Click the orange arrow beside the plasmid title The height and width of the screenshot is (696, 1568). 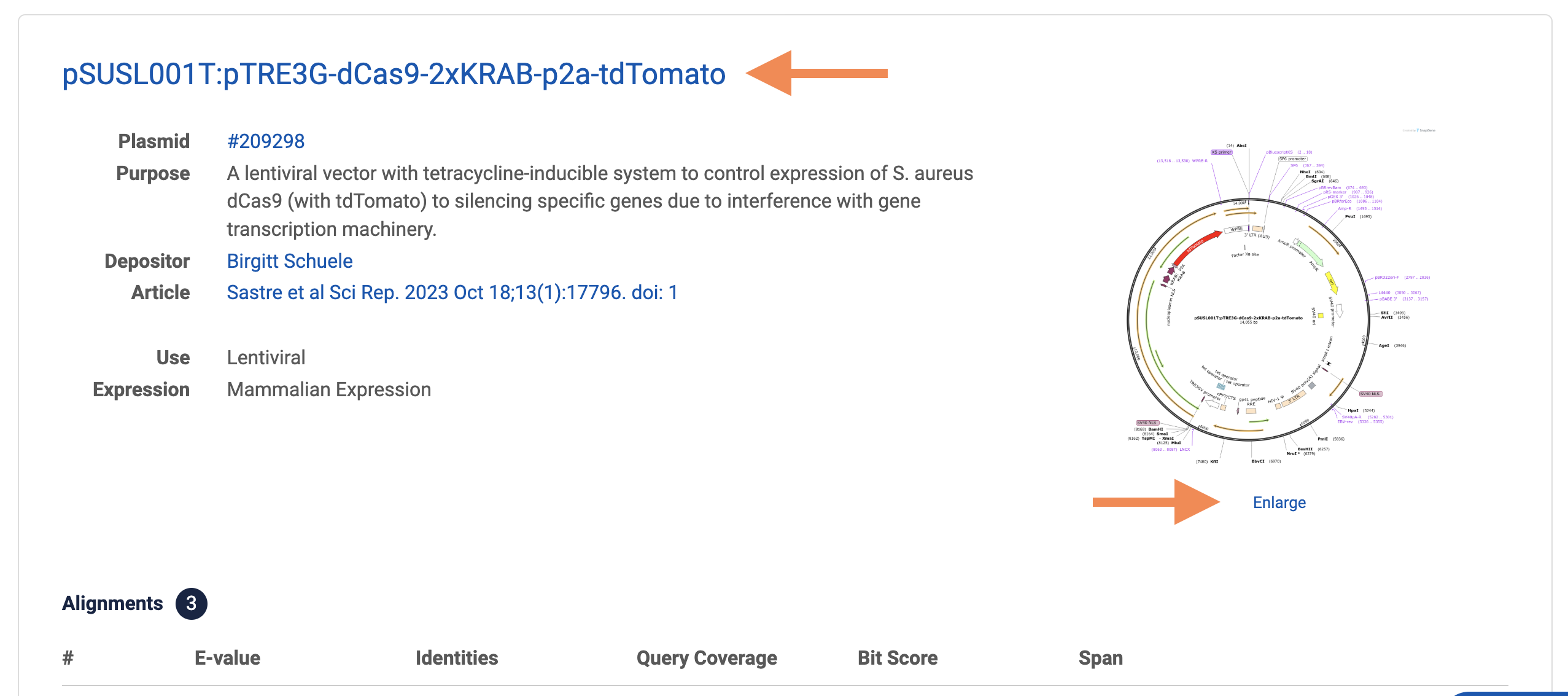817,73
